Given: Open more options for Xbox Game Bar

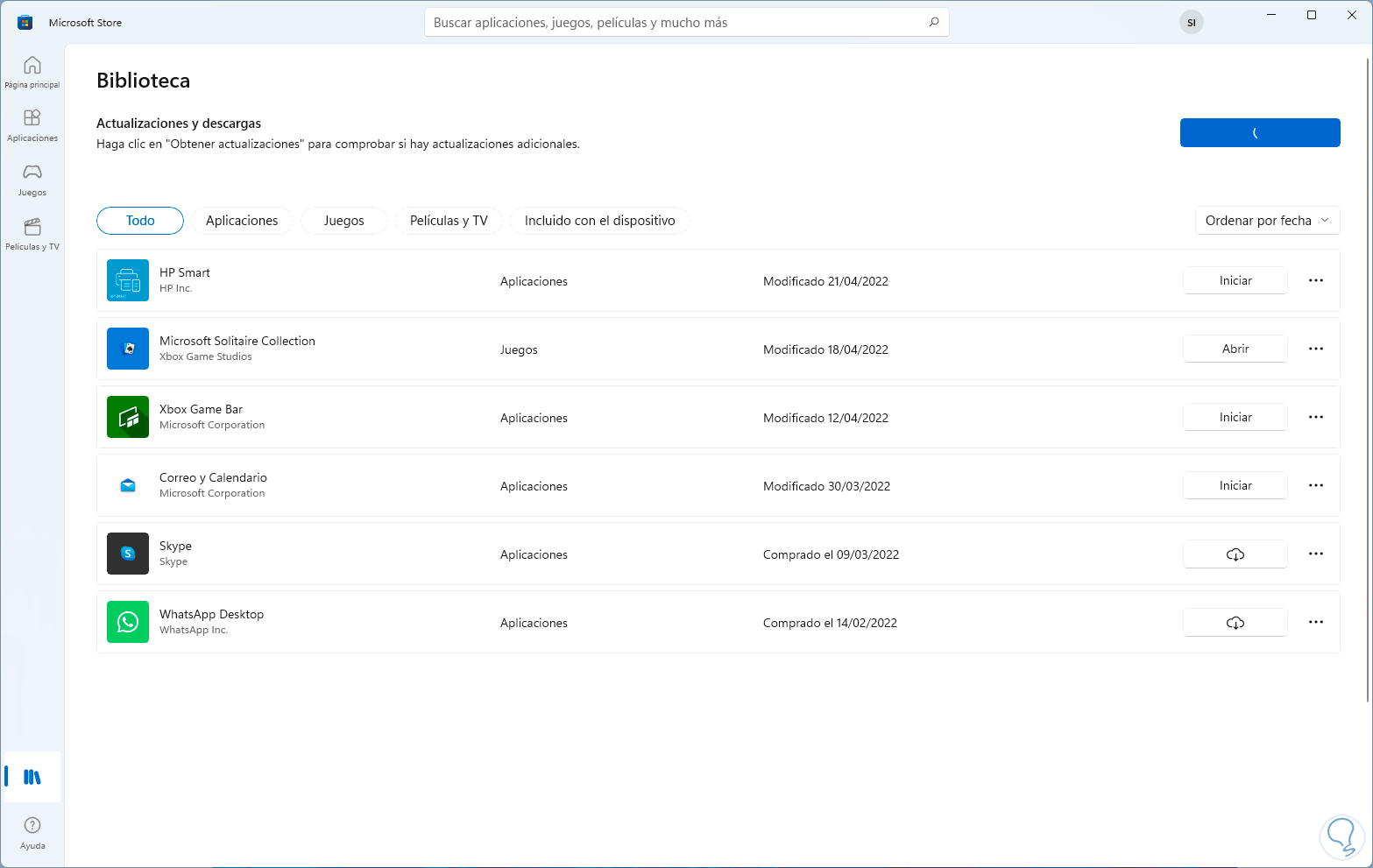Looking at the screenshot, I should 1315,418.
